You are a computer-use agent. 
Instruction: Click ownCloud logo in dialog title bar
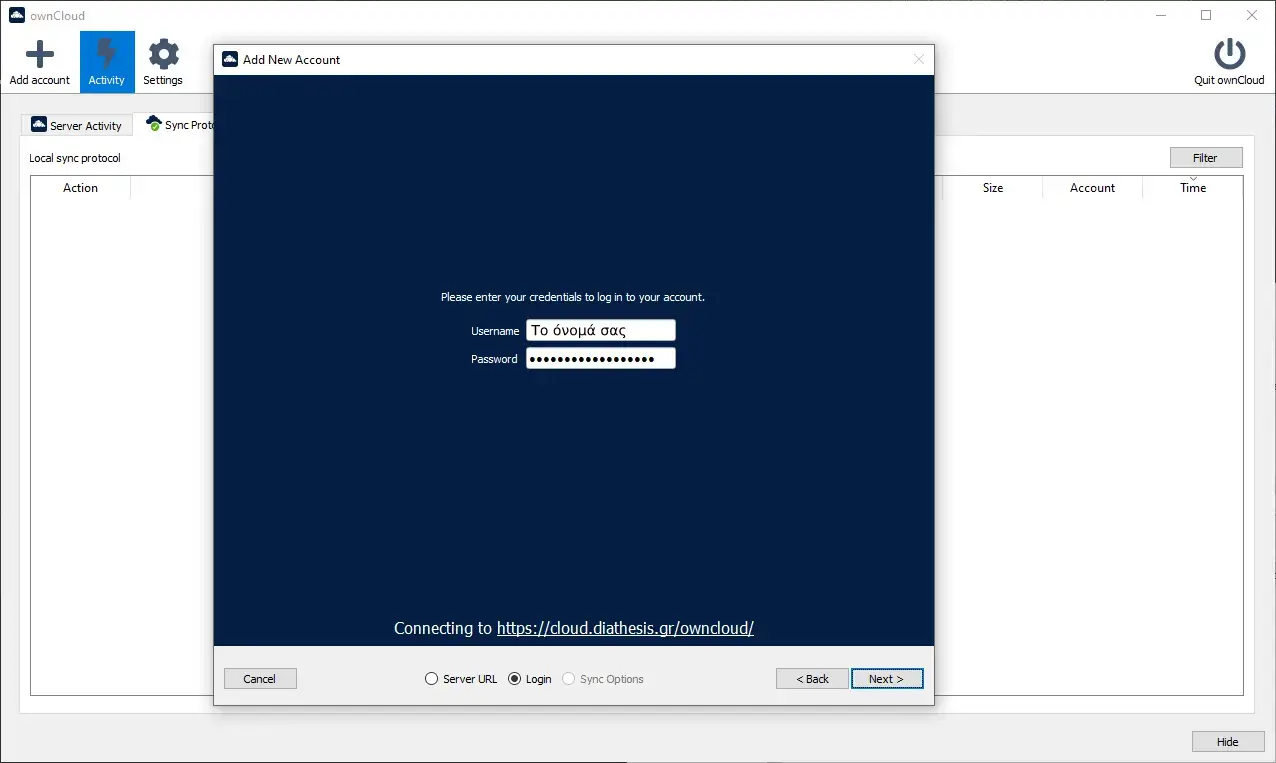(230, 60)
